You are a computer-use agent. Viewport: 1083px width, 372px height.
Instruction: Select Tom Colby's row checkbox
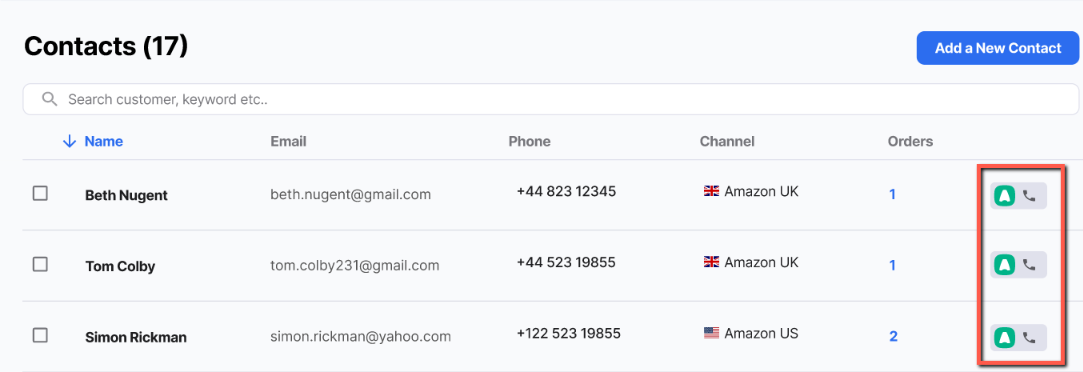40,264
